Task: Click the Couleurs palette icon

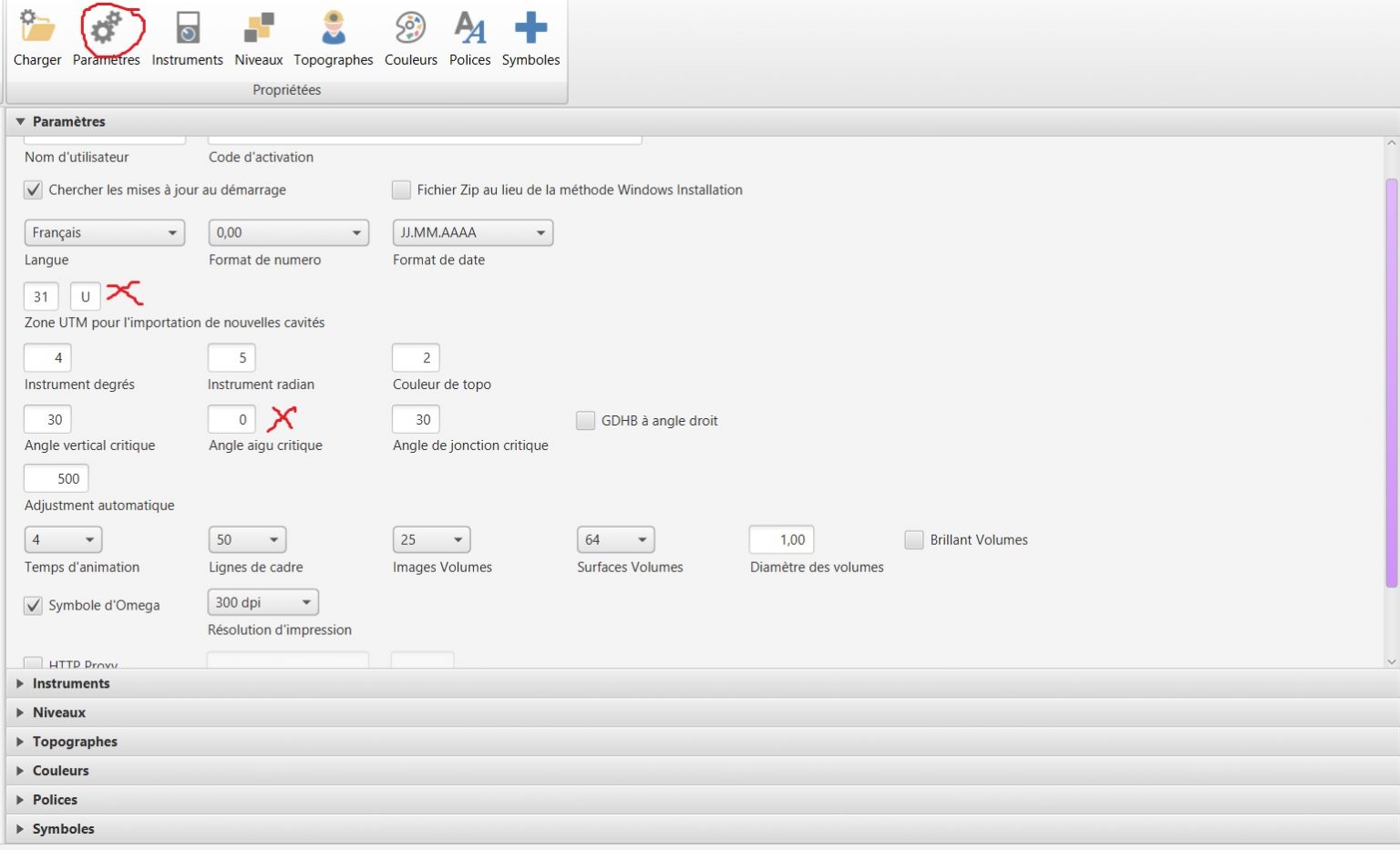Action: click(410, 29)
